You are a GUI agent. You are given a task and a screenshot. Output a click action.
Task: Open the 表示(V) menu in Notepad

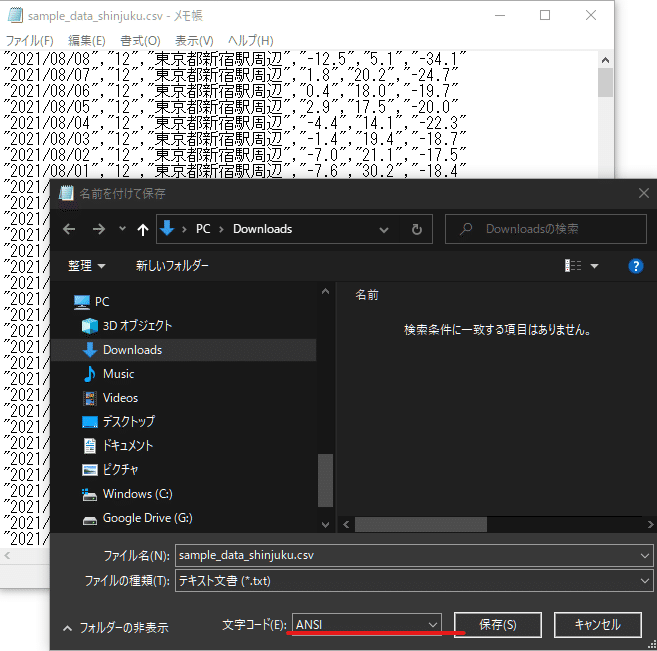coord(194,41)
